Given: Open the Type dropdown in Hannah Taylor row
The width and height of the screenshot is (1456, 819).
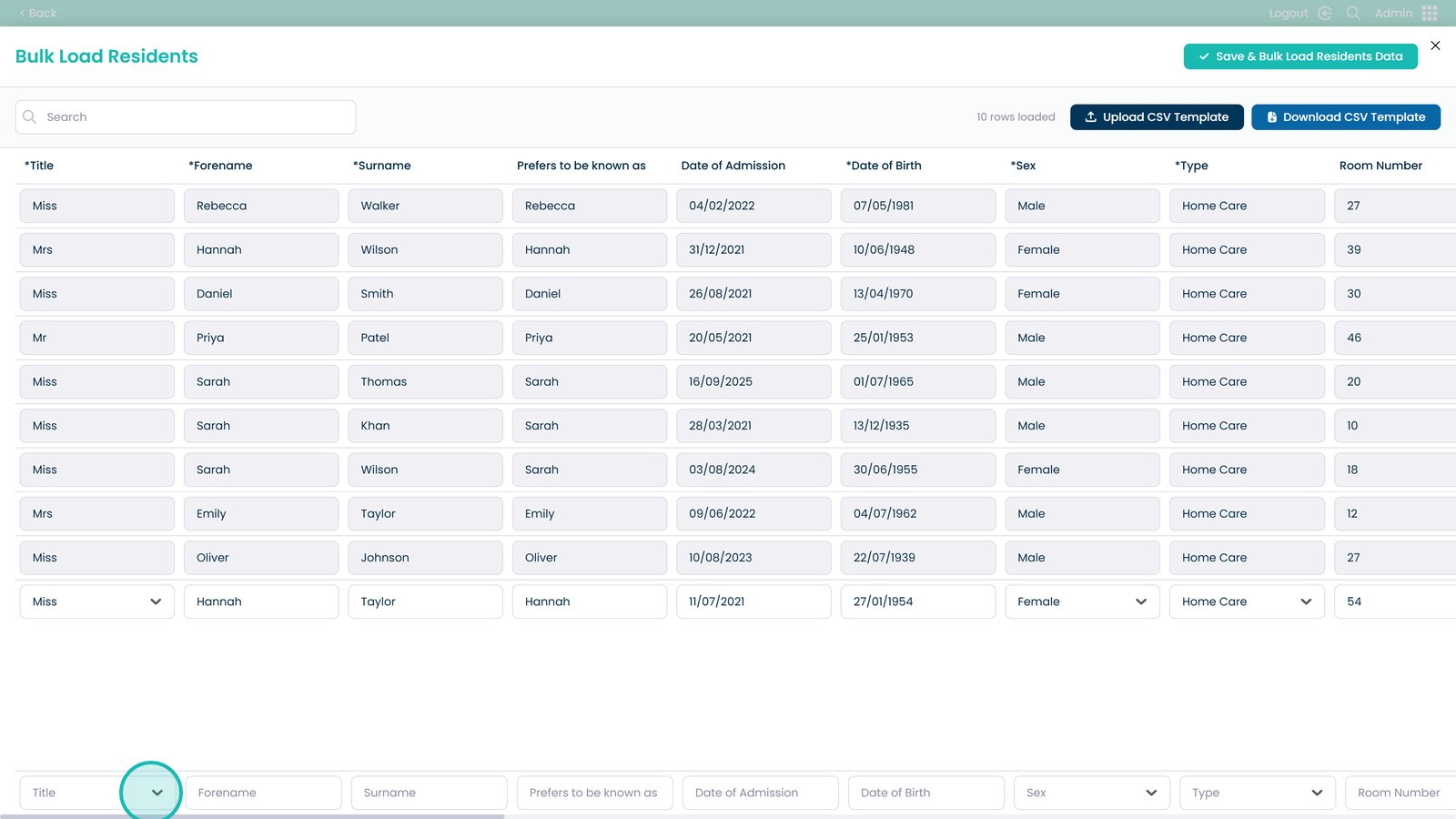Looking at the screenshot, I should pos(1306,602).
